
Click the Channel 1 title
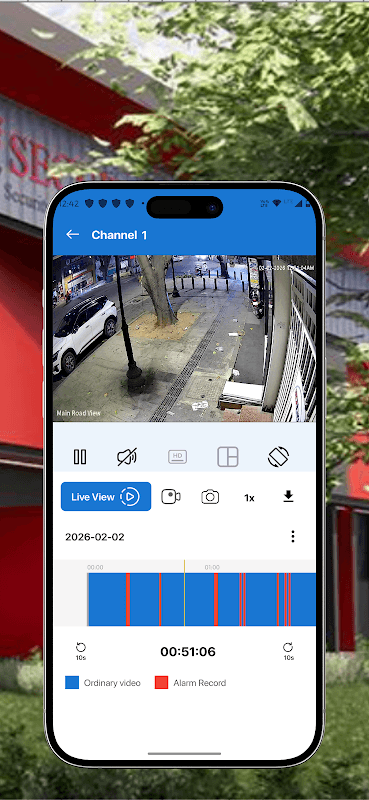[x=119, y=235]
